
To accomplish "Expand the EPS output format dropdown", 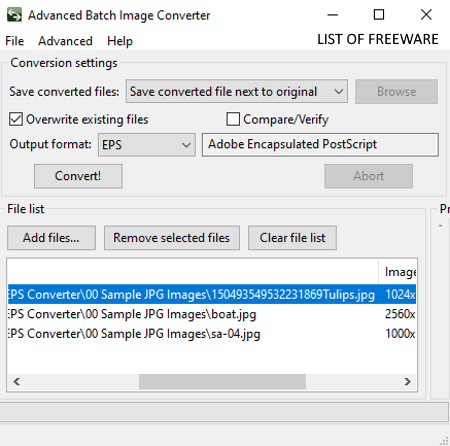I will coord(147,145).
